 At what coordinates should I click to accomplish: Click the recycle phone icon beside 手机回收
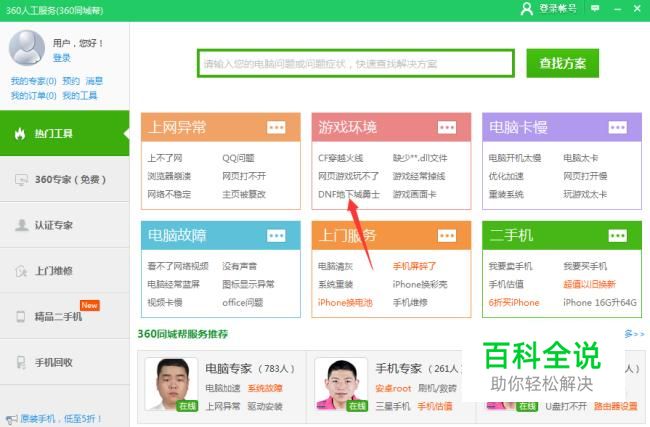21,362
